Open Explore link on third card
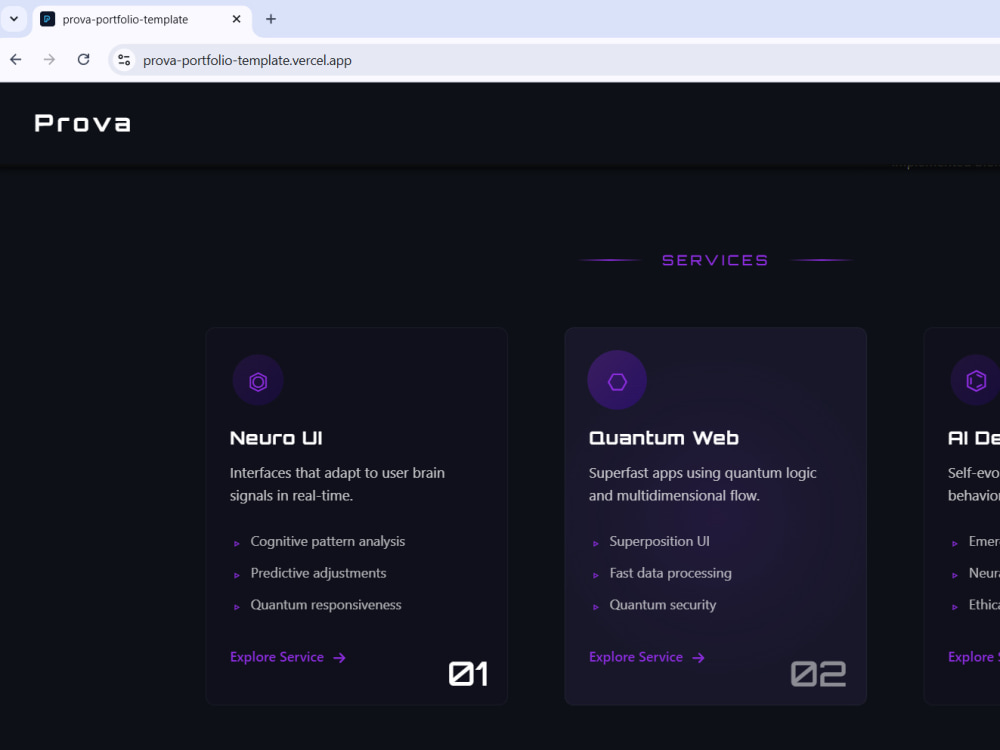 coord(974,657)
